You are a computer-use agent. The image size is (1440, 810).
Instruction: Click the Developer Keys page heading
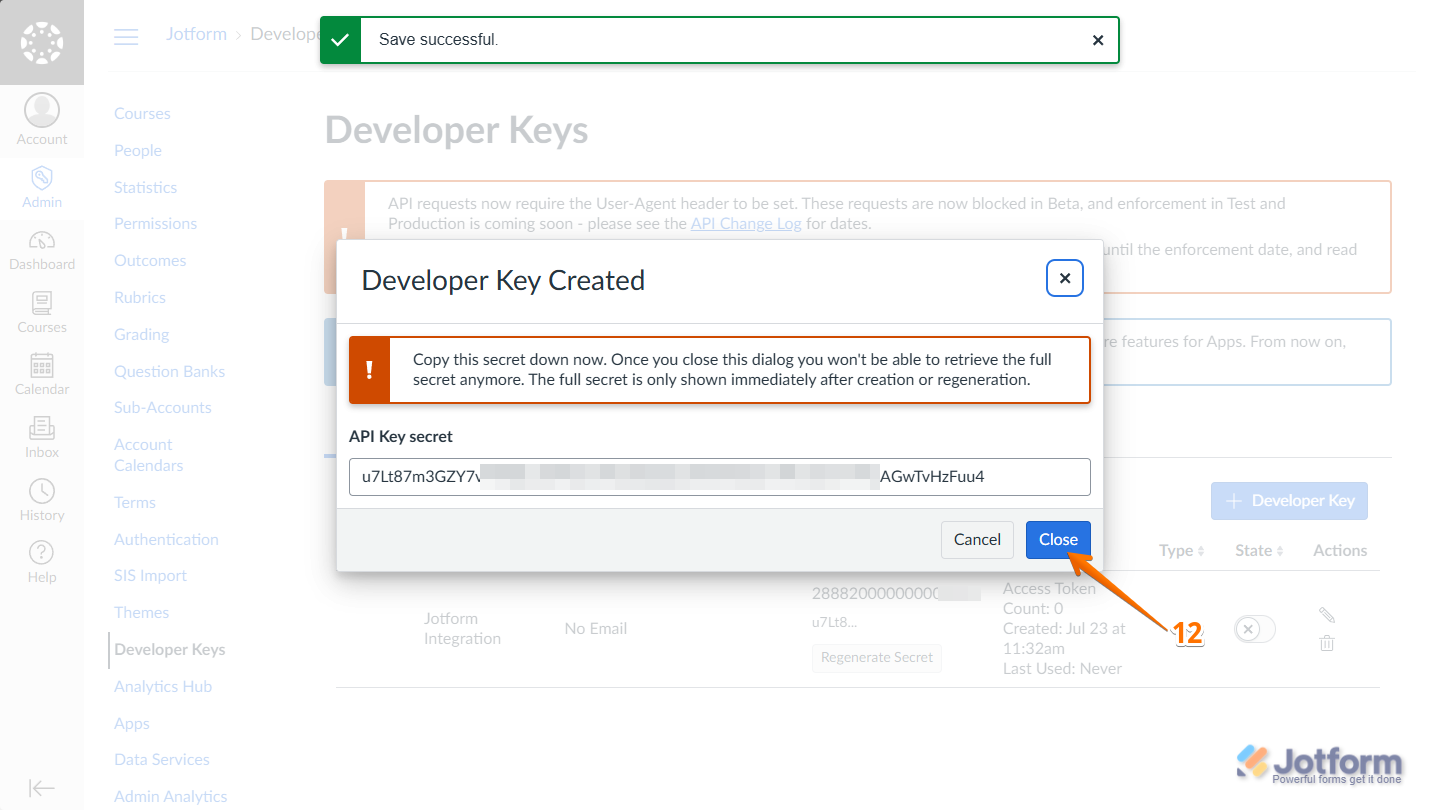point(457,131)
